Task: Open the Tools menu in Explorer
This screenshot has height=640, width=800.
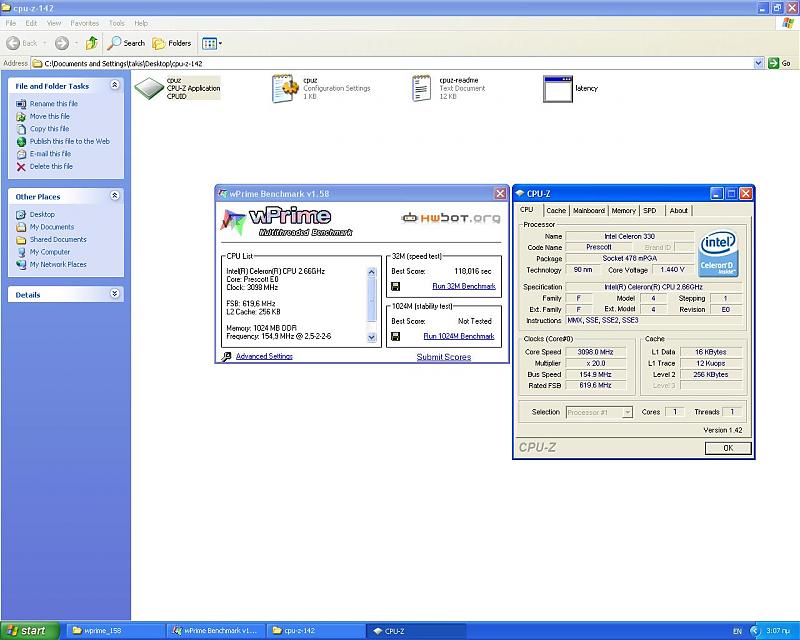Action: click(x=116, y=23)
